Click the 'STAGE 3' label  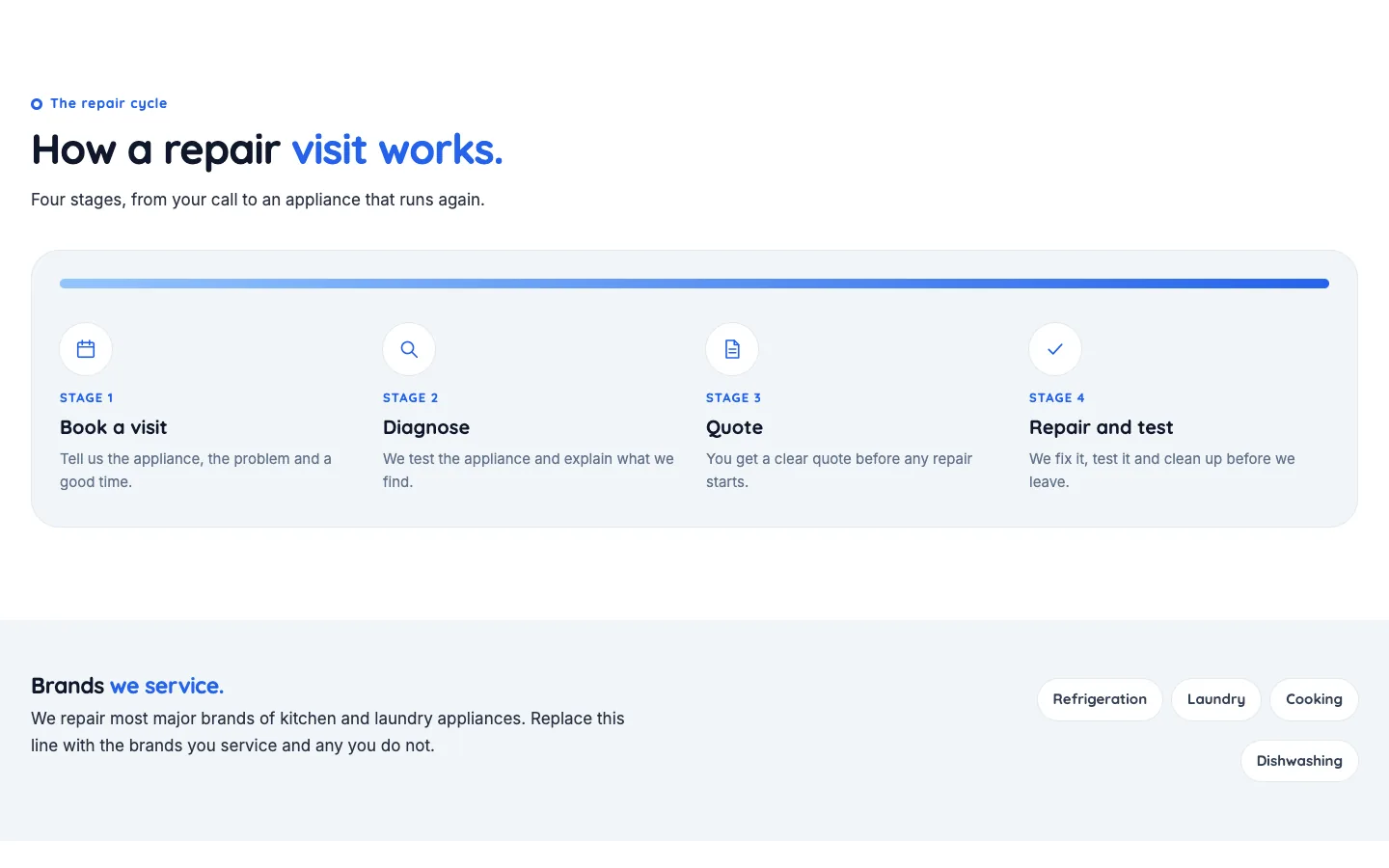pyautogui.click(x=734, y=397)
